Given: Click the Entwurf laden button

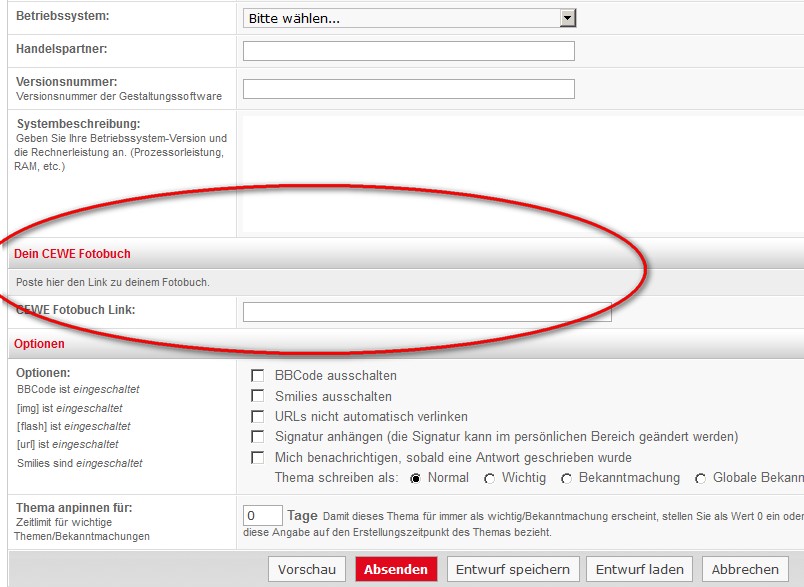Looking at the screenshot, I should (x=639, y=569).
